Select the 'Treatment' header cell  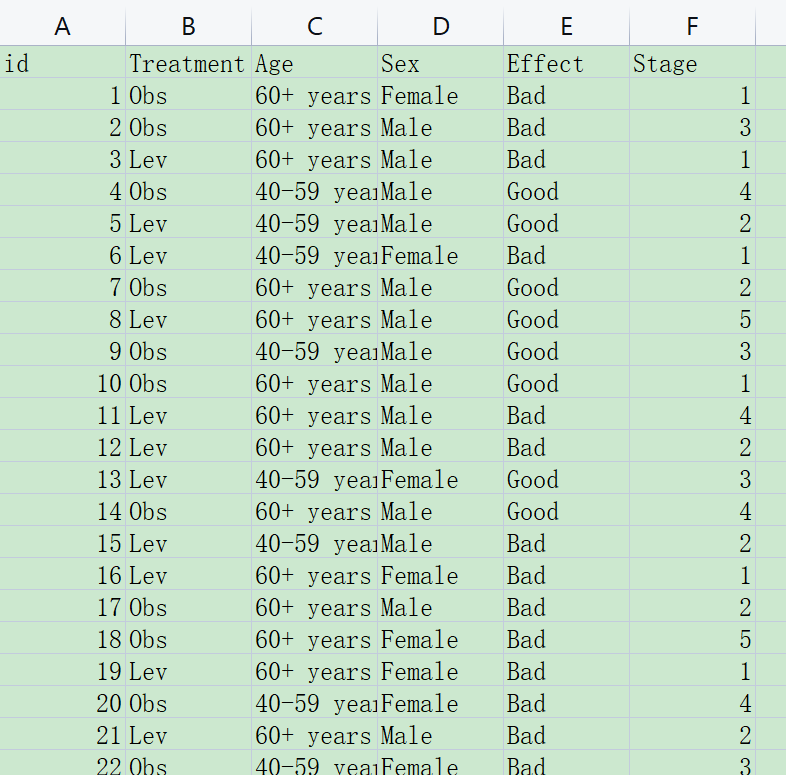(x=188, y=64)
